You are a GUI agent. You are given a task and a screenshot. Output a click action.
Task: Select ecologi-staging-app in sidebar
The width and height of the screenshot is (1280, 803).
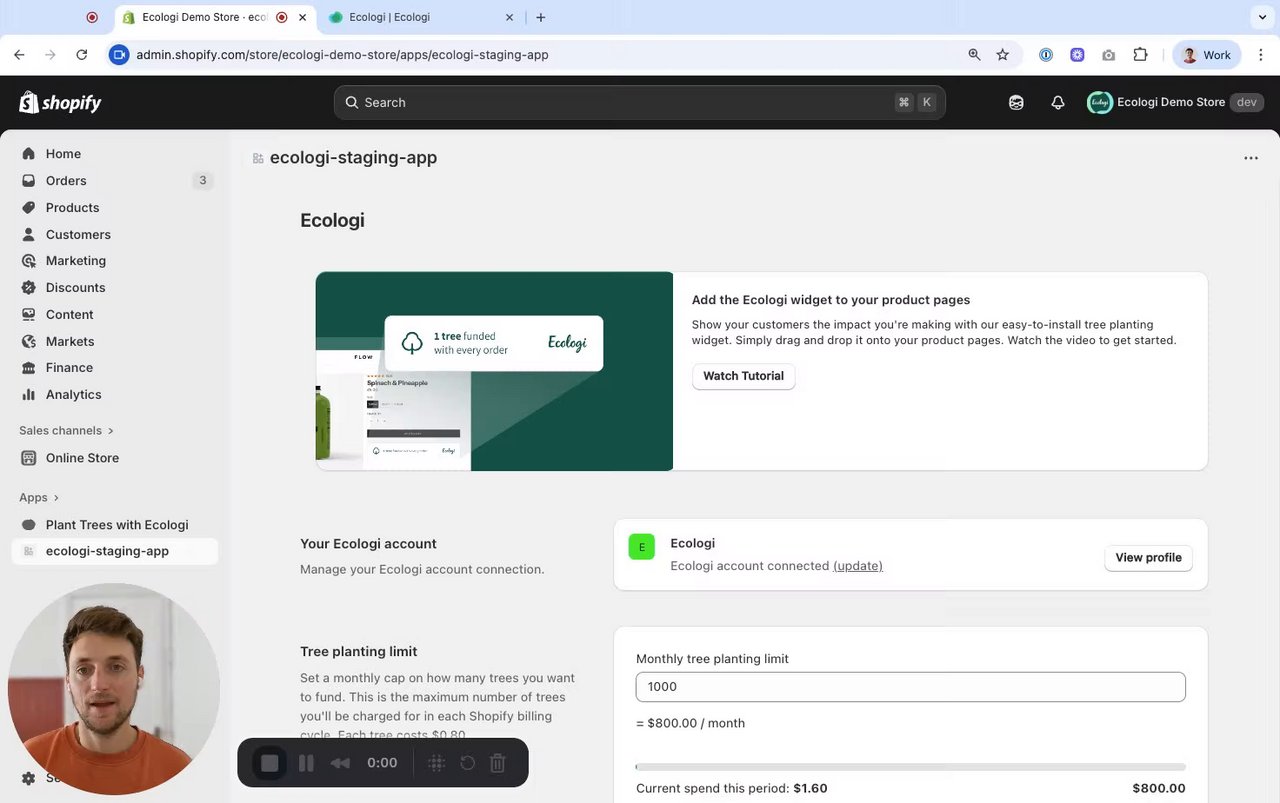click(114, 551)
